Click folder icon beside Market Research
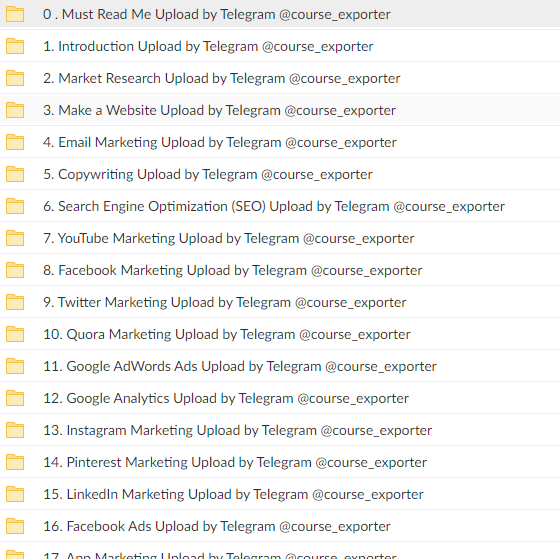Image resolution: width=560 pixels, height=559 pixels. tap(15, 78)
